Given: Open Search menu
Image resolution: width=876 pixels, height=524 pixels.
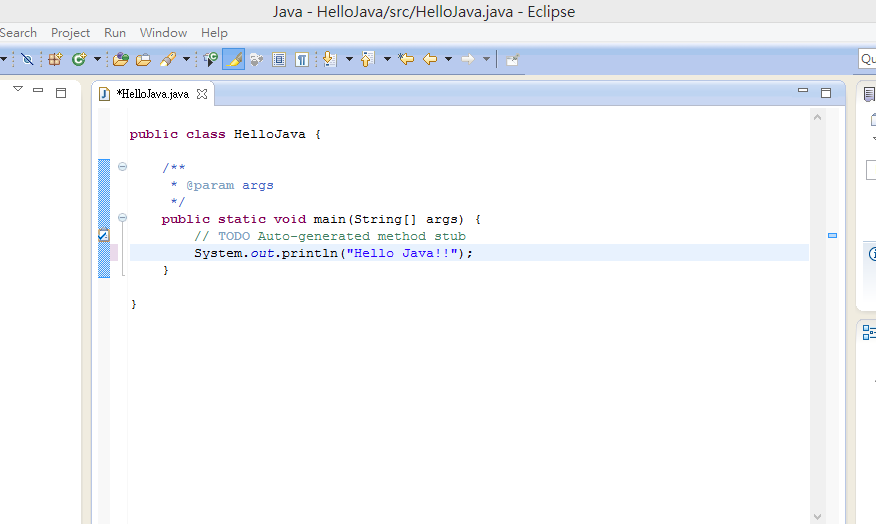Looking at the screenshot, I should point(18,32).
